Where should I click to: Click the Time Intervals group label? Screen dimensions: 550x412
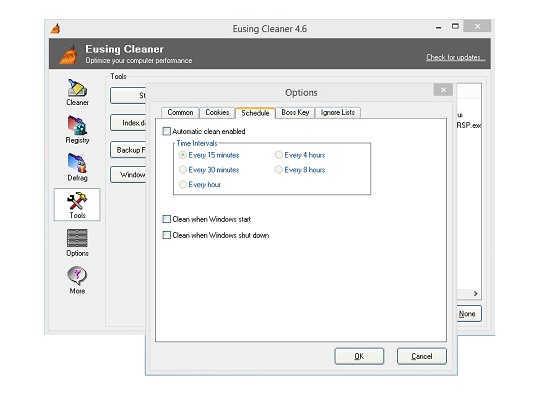click(x=197, y=143)
